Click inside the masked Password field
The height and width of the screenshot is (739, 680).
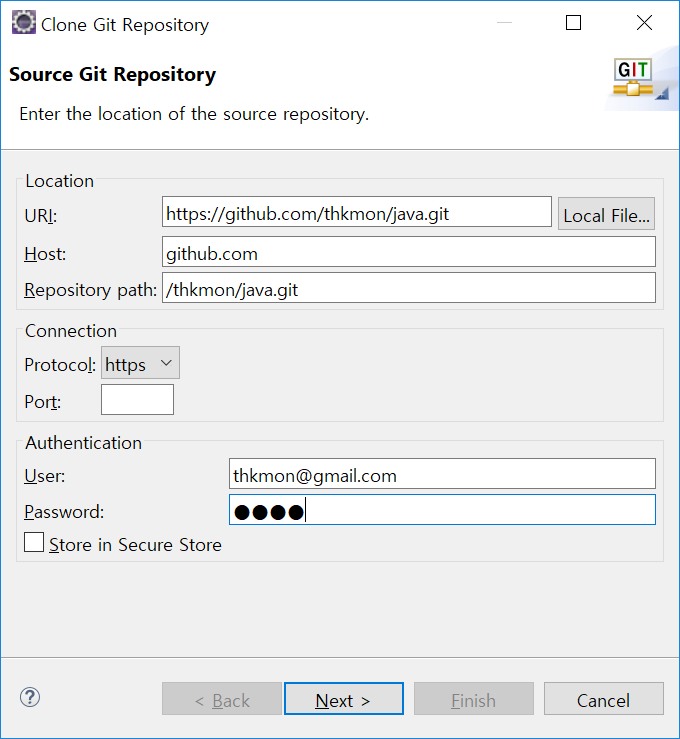coord(441,511)
